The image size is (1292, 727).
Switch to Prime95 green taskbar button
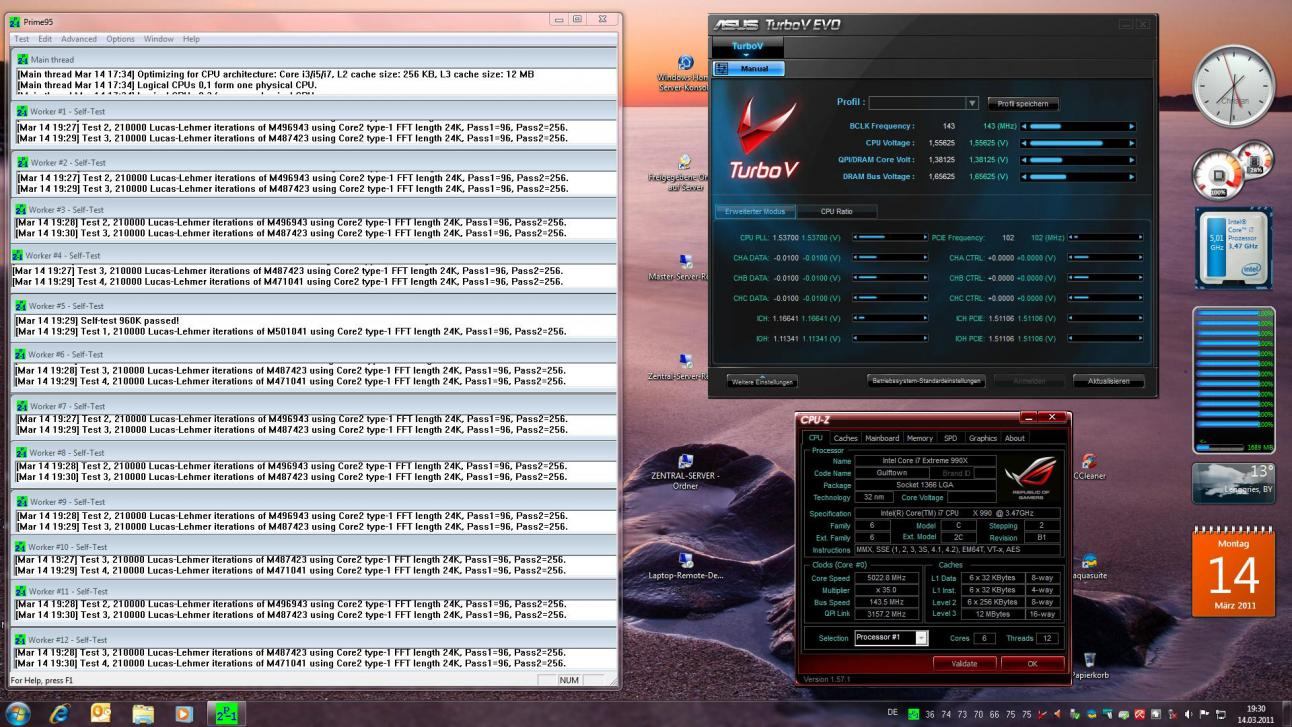pyautogui.click(x=226, y=714)
